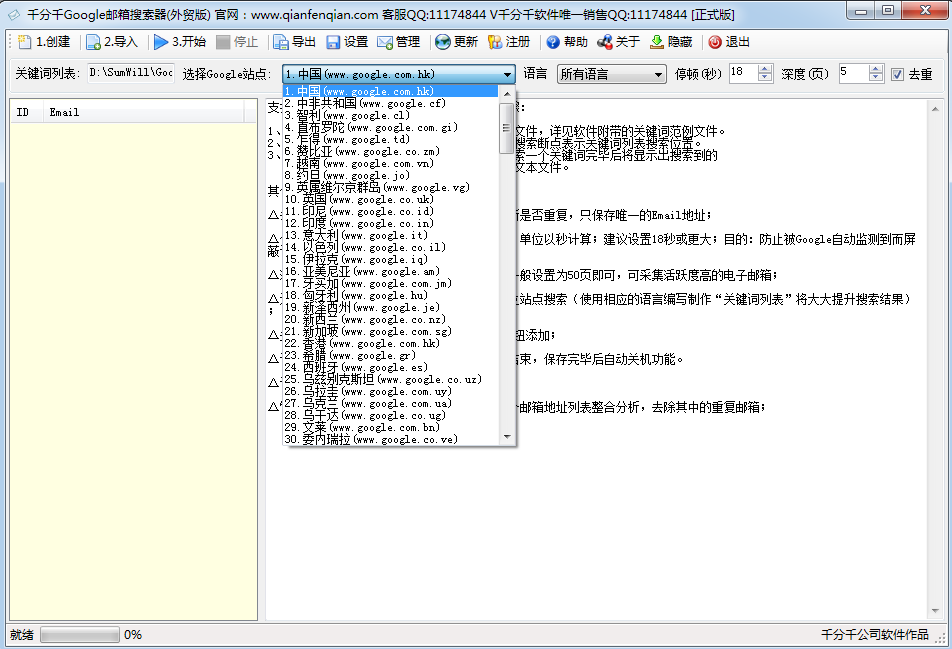Screen dimensions: 952x649
Task: Select 9. 英属维尔京群岛 (www.google.vg) option
Action: [x=390, y=188]
